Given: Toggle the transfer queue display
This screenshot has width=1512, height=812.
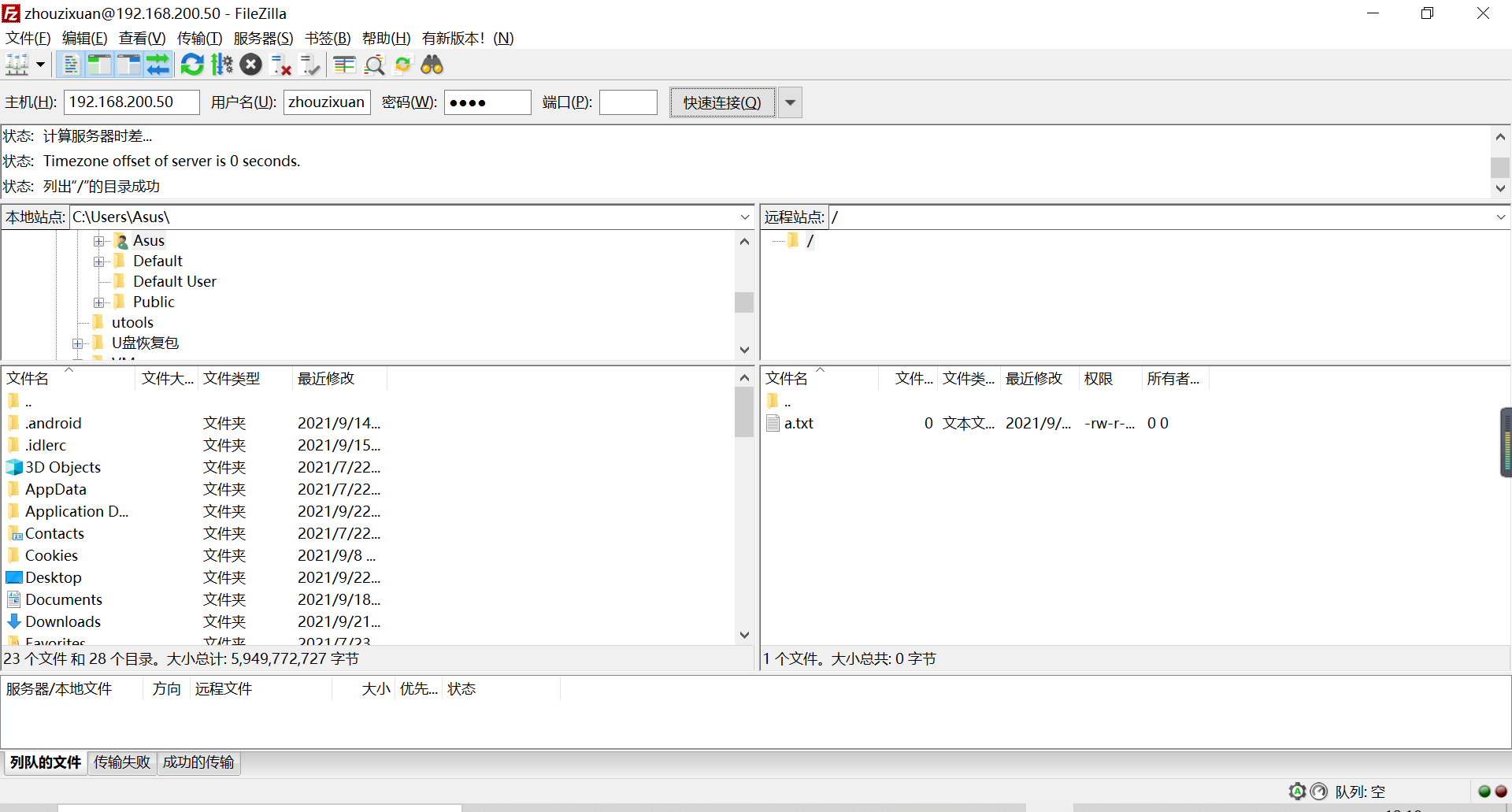Looking at the screenshot, I should (x=157, y=65).
